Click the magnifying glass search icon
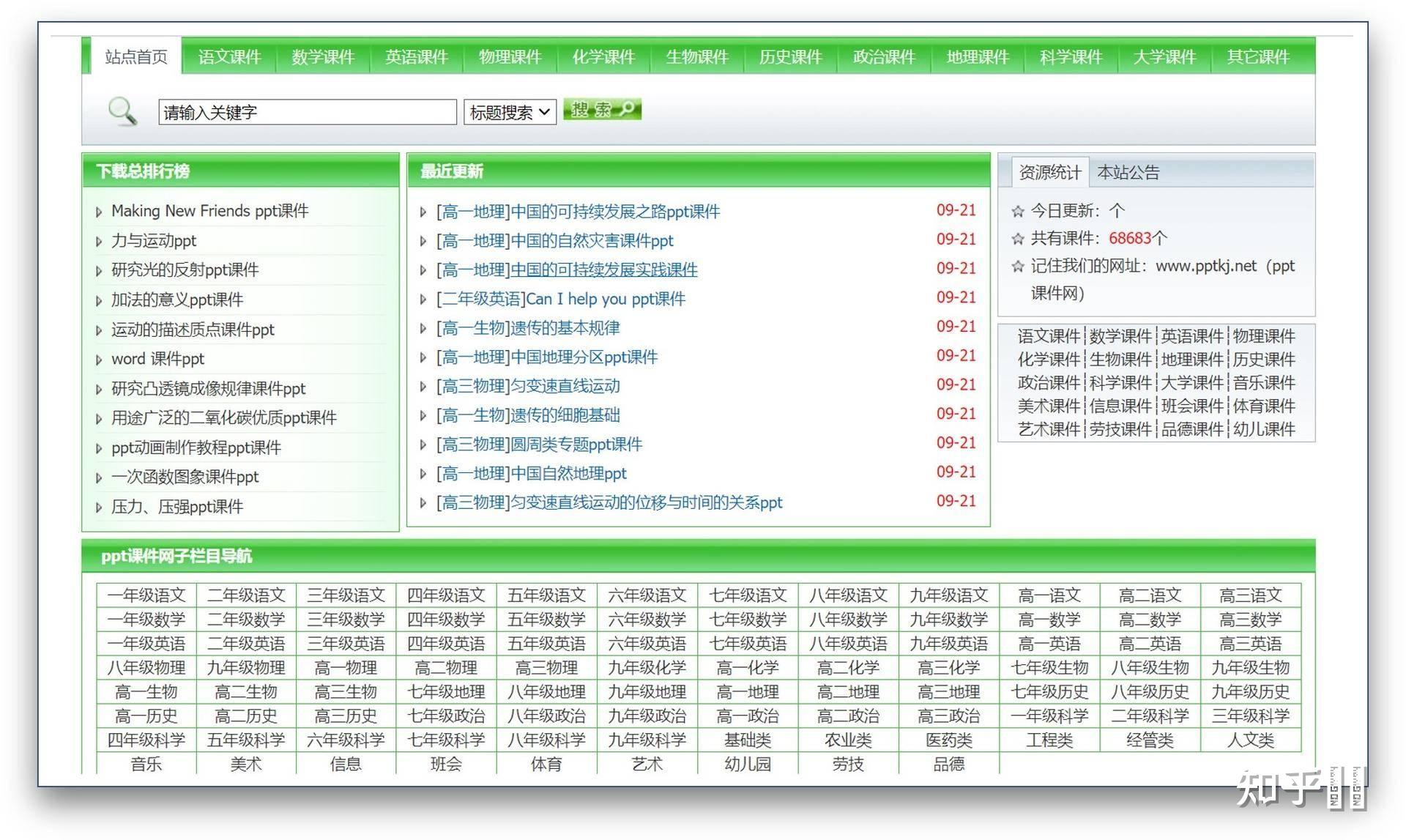The height and width of the screenshot is (840, 1406). point(122,112)
